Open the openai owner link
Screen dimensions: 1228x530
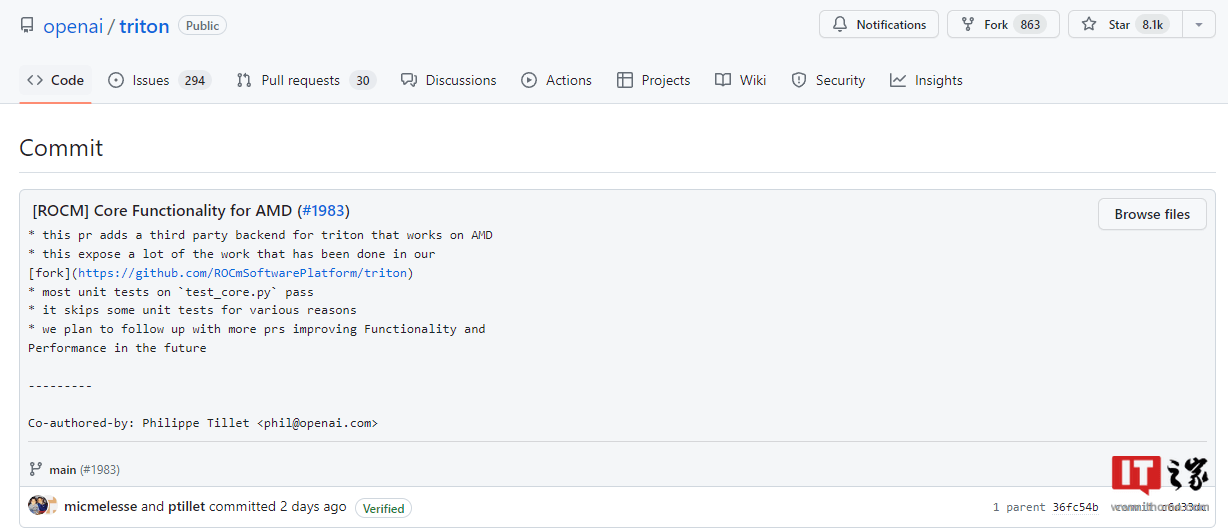coord(72,26)
